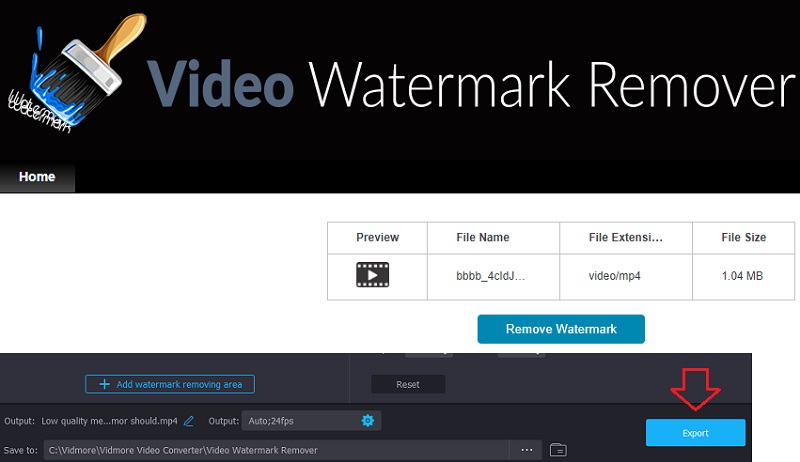Click Add watermark removing area
Screen dimensions: 800x462
170,384
